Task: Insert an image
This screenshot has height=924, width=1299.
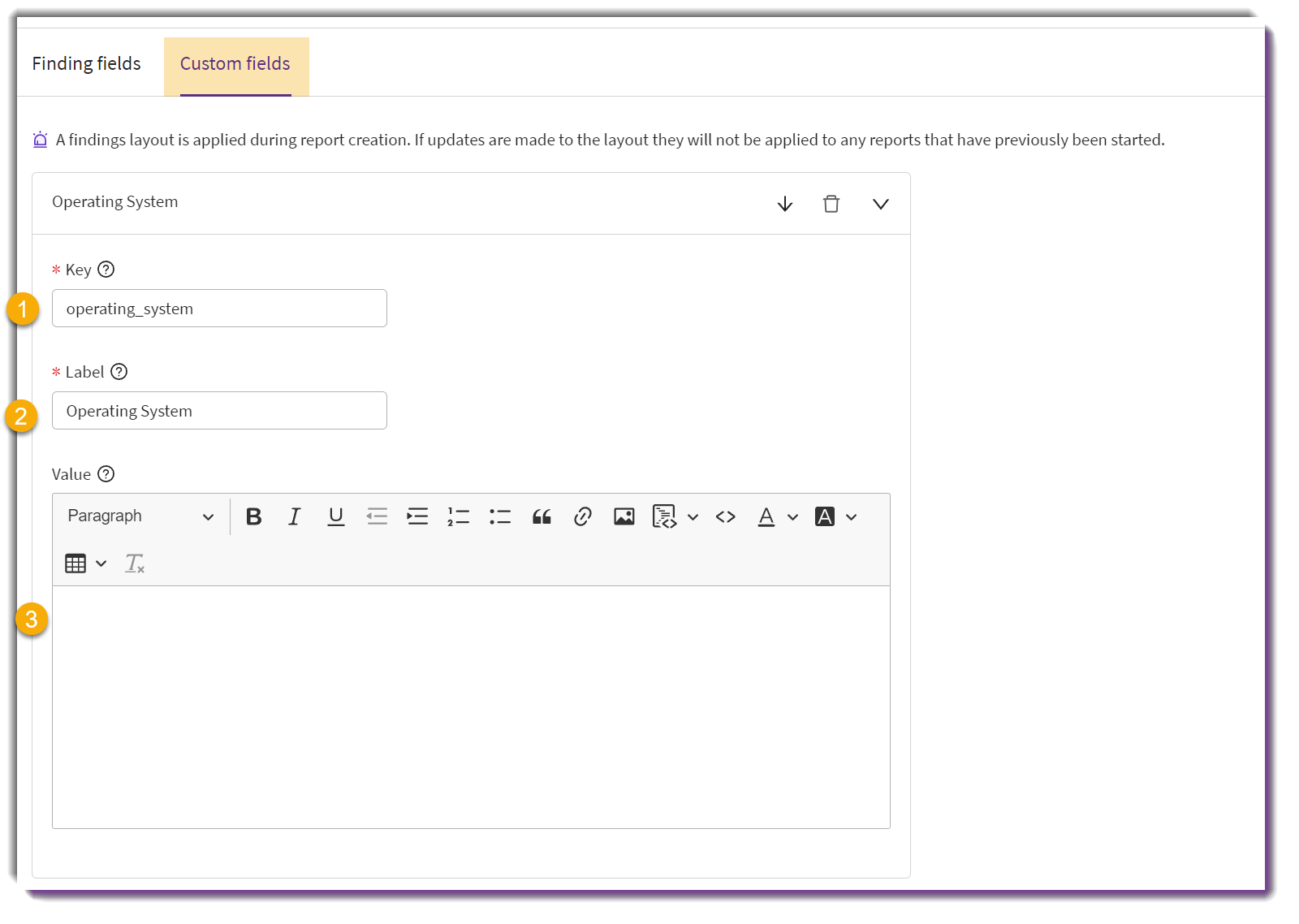Action: (624, 516)
